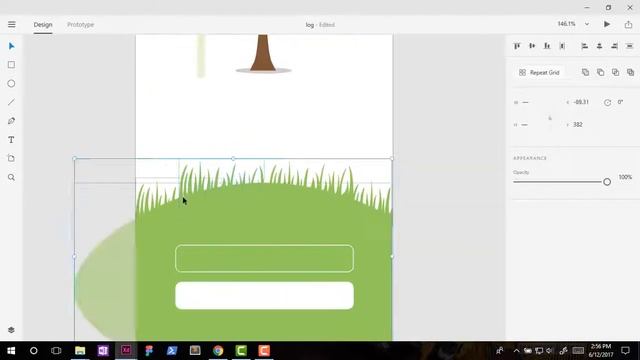Click the rotation value field 0°
This screenshot has height=360, width=640.
point(620,102)
